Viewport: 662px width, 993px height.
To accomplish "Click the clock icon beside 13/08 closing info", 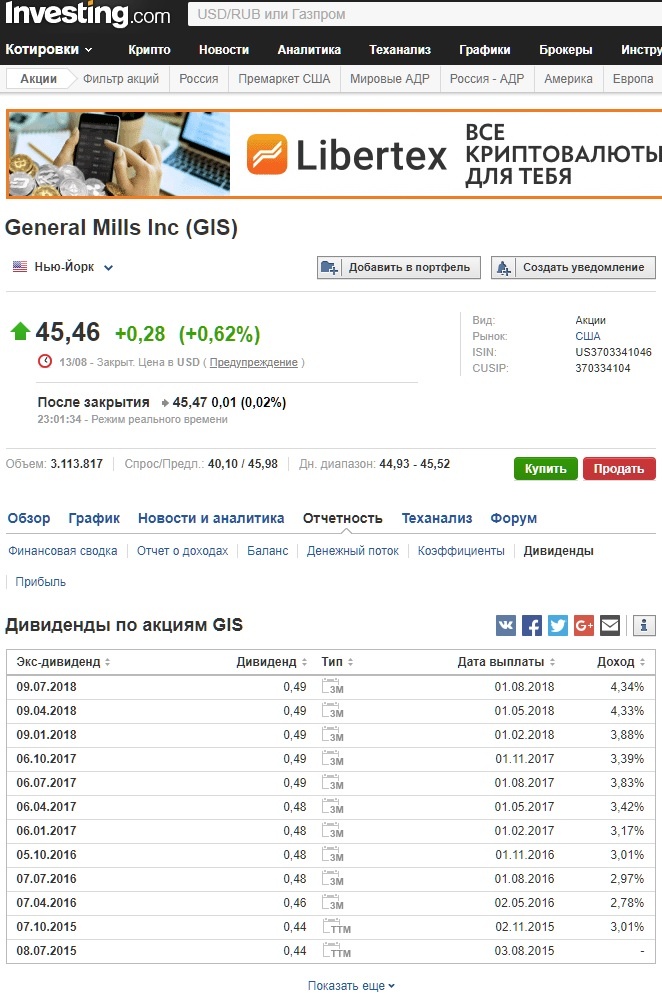I will (x=45, y=362).
